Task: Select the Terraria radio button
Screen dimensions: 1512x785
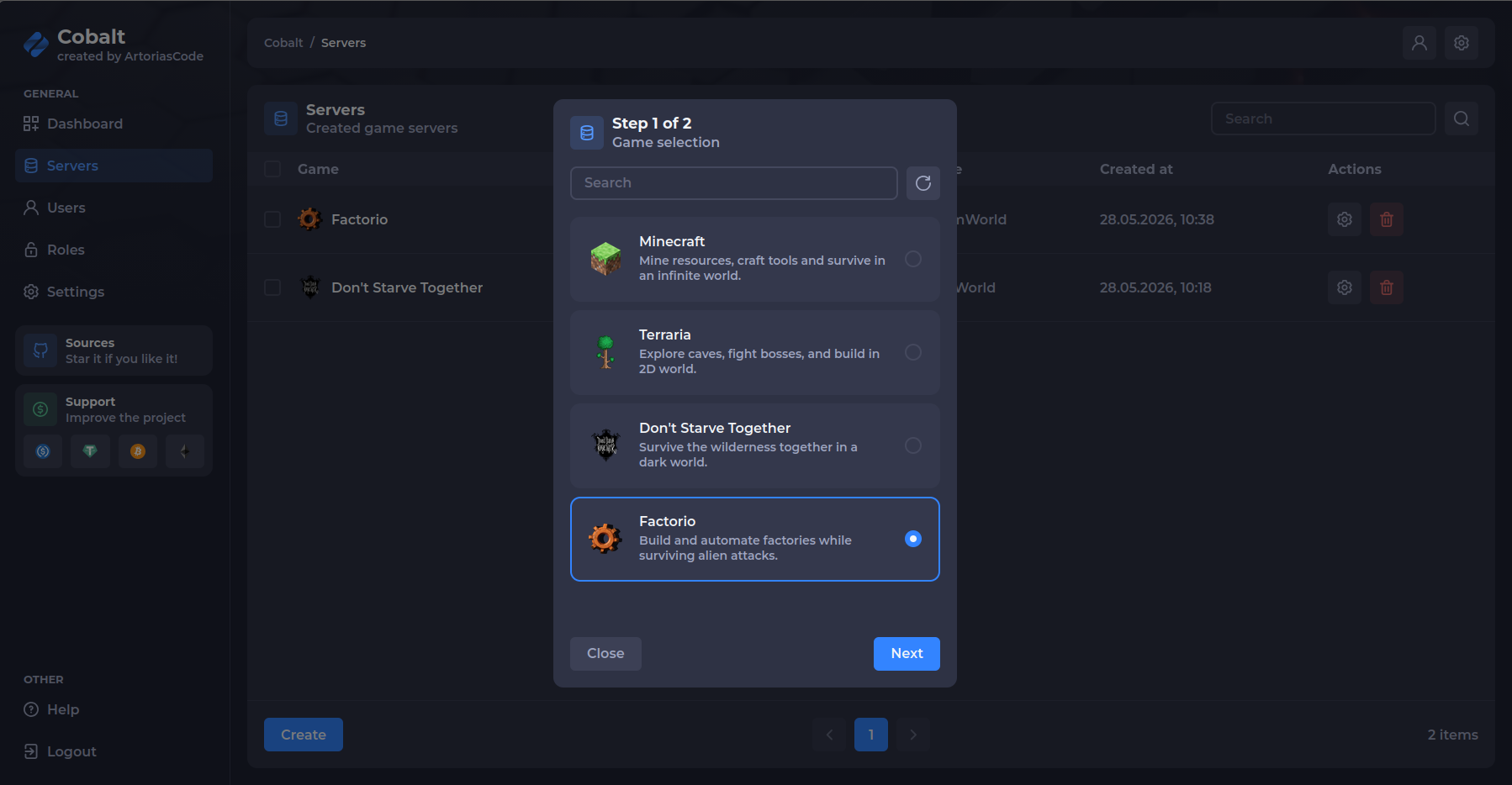Action: (913, 352)
